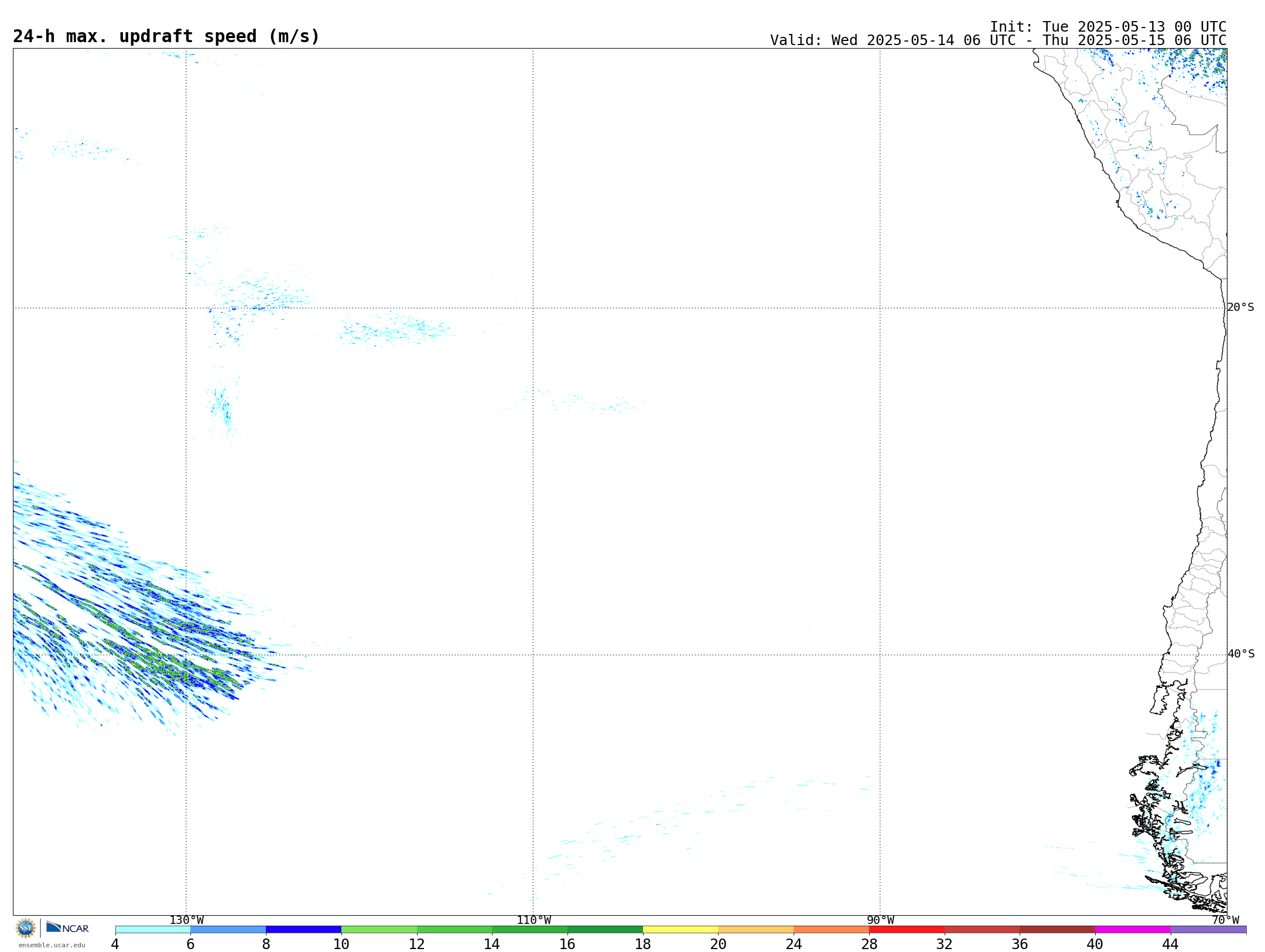This screenshot has height=952, width=1265.
Task: Click the colorbar tick label 28
Action: (x=869, y=944)
